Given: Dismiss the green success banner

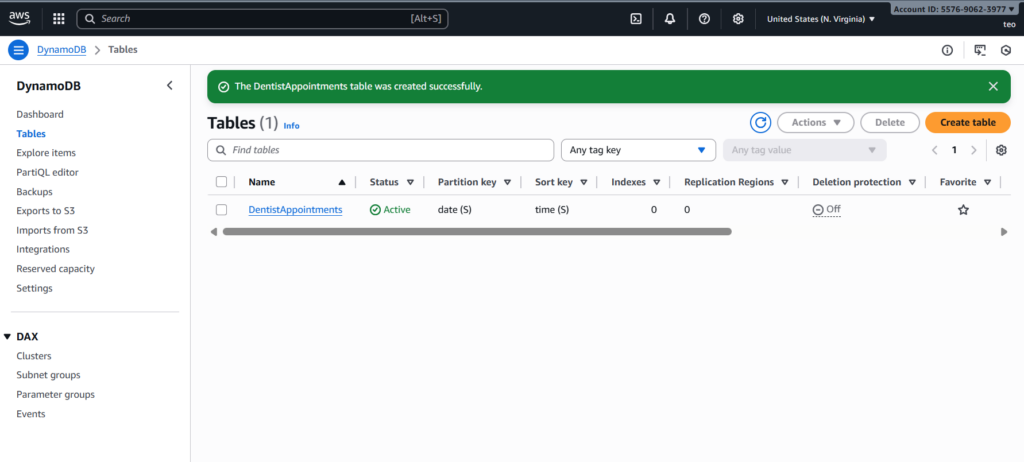Looking at the screenshot, I should (x=993, y=86).
